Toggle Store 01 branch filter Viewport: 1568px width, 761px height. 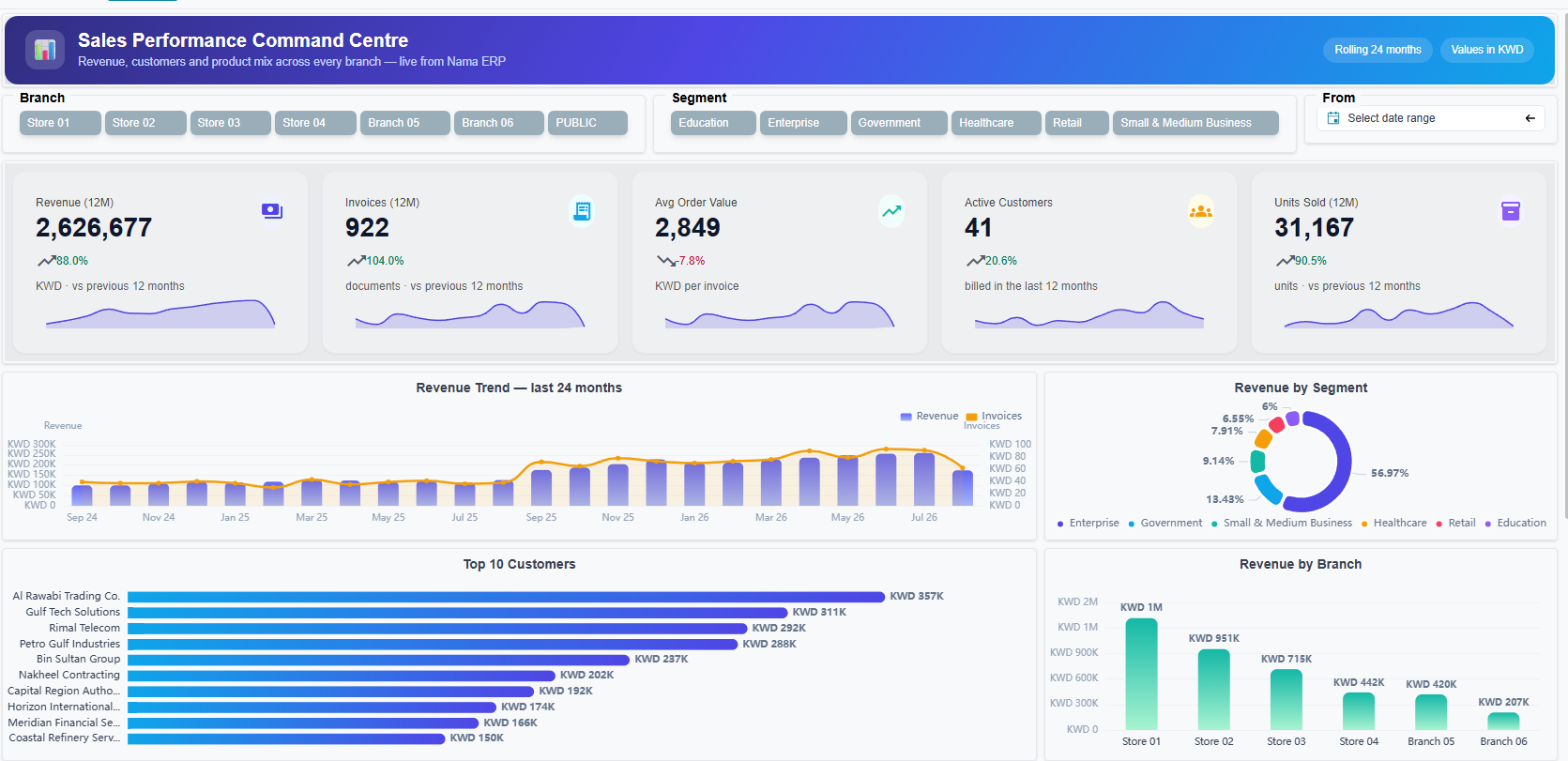point(60,123)
